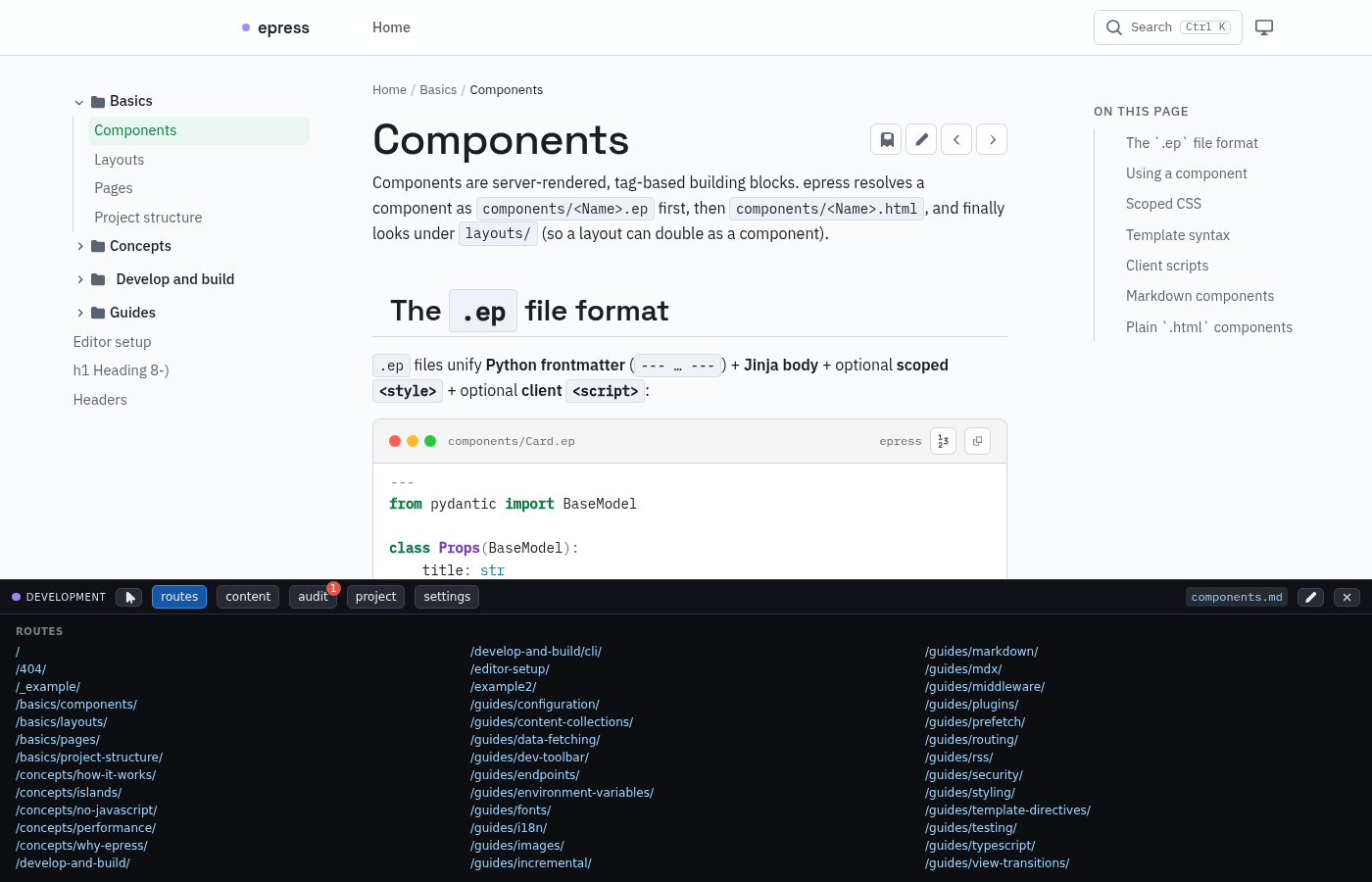
Task: Open the /concepts/islands/ route
Action: click(x=69, y=793)
